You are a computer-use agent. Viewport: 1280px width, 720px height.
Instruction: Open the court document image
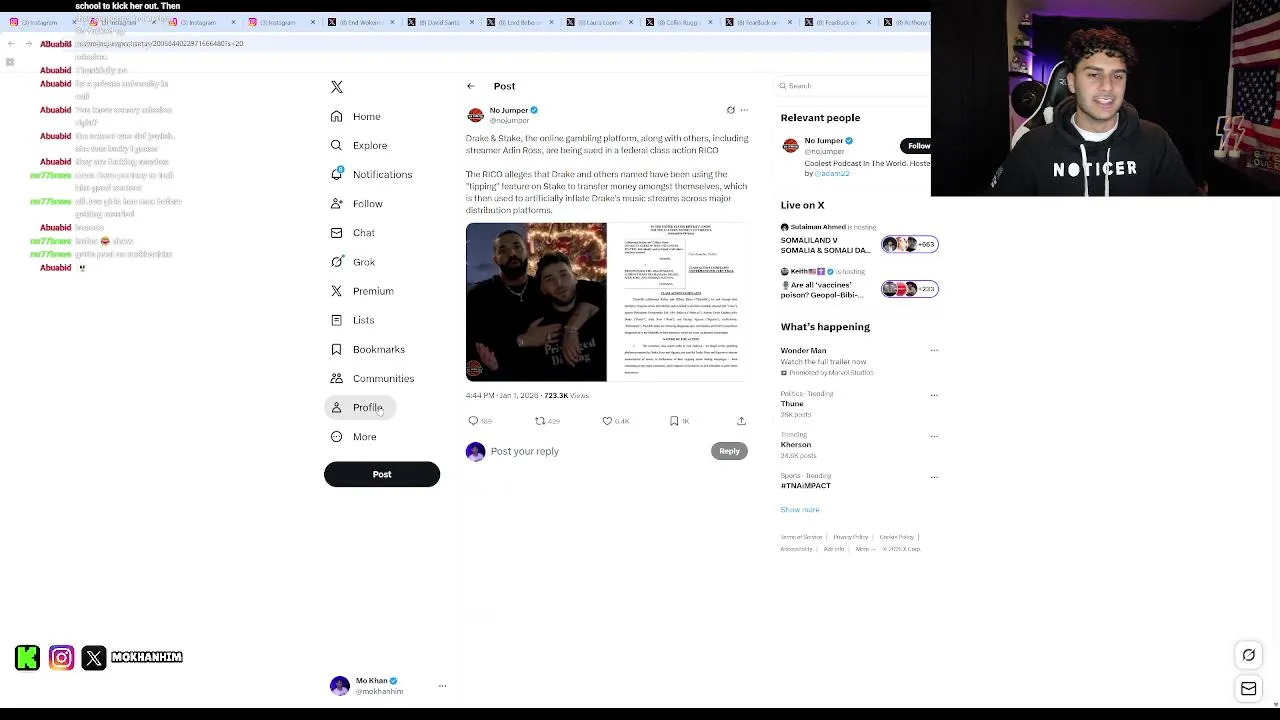(x=678, y=302)
